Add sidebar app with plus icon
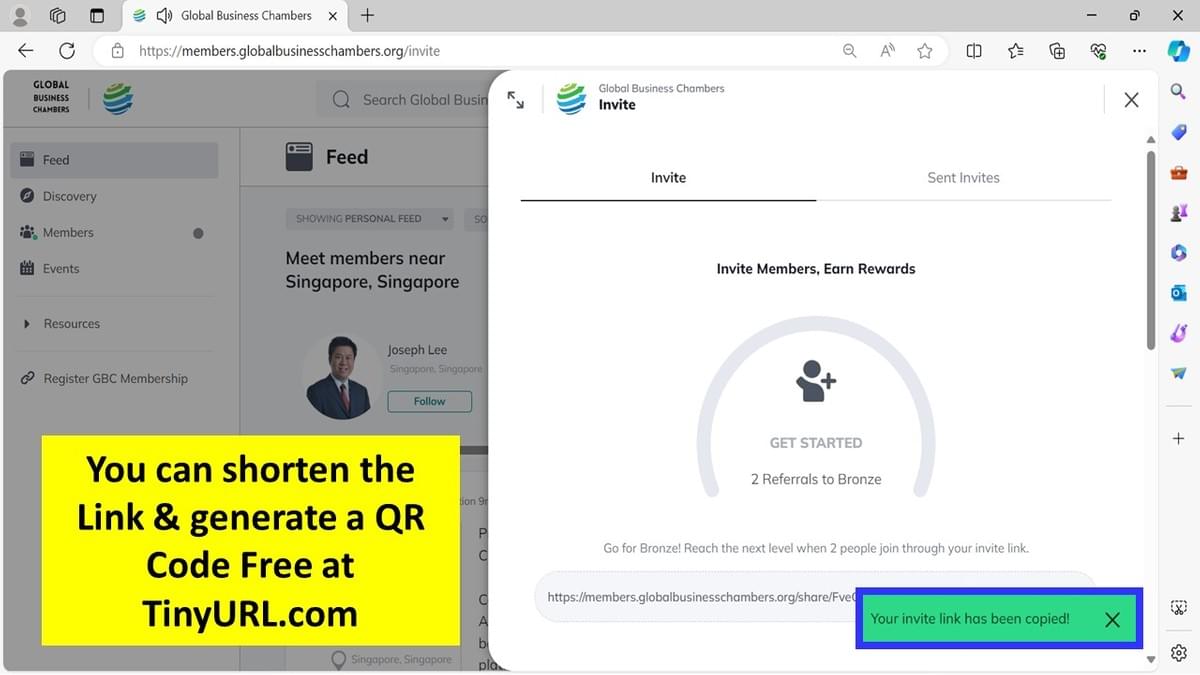This screenshot has height=675, width=1200. tap(1178, 438)
